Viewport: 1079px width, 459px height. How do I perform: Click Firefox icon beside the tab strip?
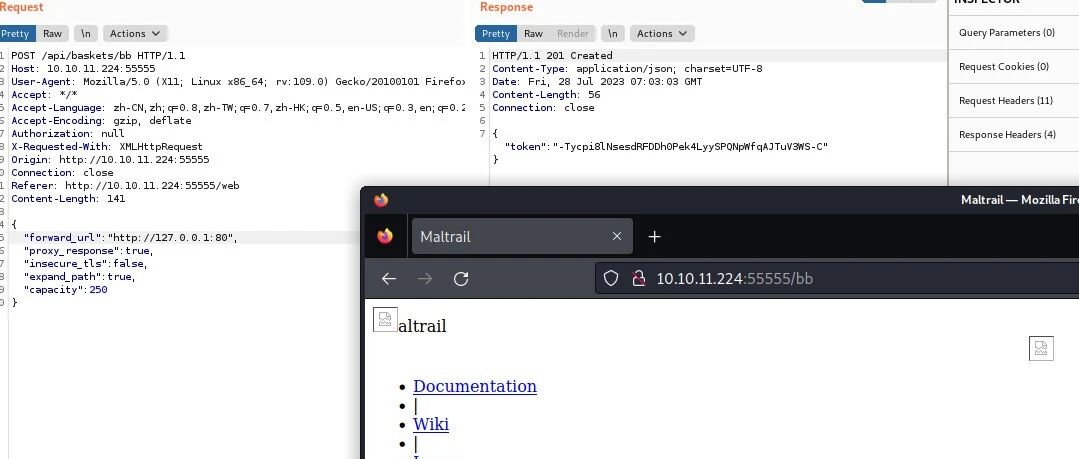pos(385,236)
